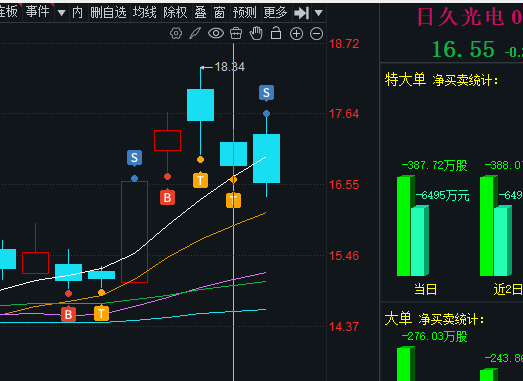Zoom in with the plus icon
523x381 pixels.
pos(297,34)
